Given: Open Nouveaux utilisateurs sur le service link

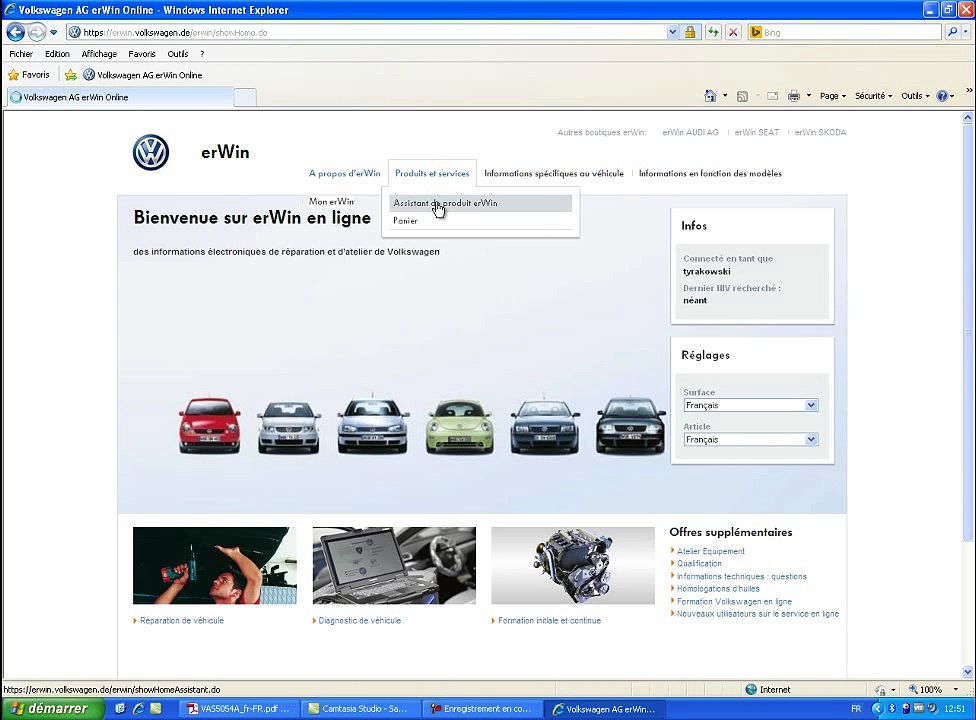Looking at the screenshot, I should [x=758, y=614].
